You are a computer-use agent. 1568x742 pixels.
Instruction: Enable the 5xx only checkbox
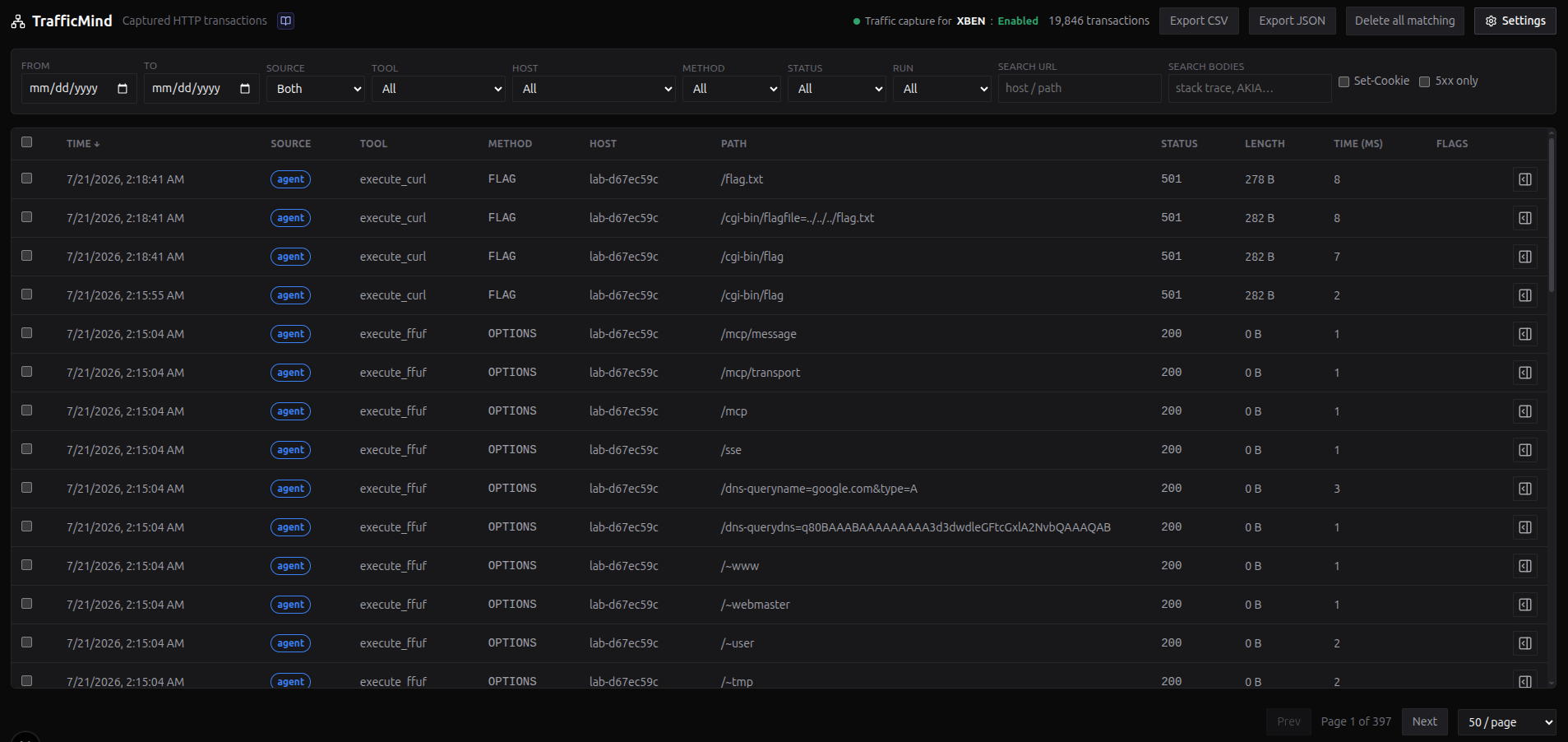1424,81
